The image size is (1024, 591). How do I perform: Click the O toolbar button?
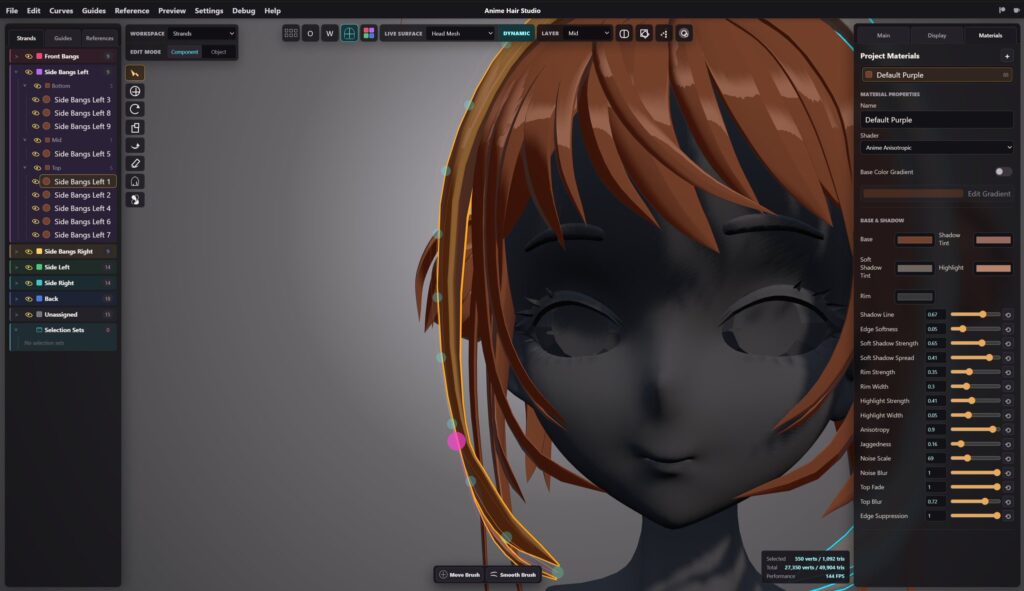tap(310, 33)
